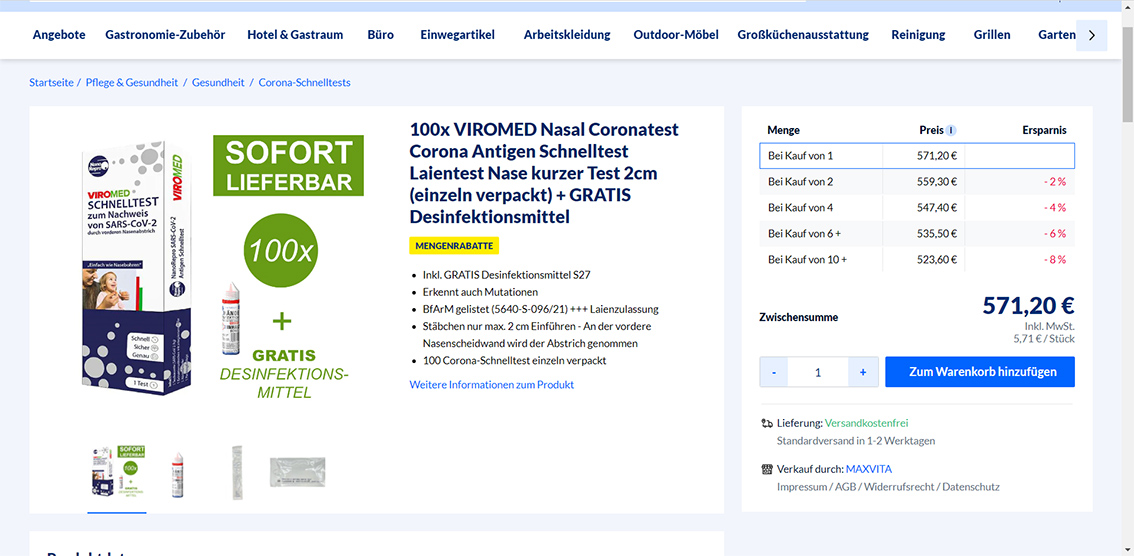Open the Gastronomie-Zubehör category
Viewport: 1134px width, 556px height.
pyautogui.click(x=165, y=35)
